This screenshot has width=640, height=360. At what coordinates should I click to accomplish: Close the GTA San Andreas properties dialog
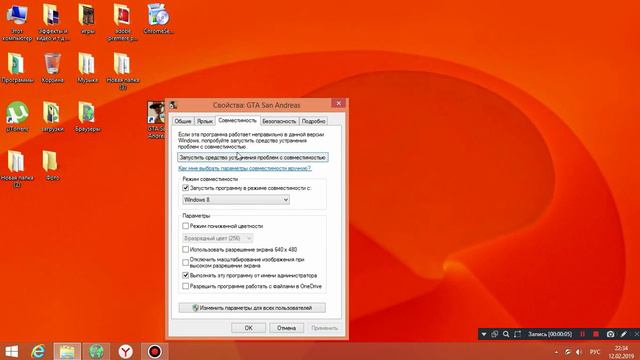(x=338, y=103)
